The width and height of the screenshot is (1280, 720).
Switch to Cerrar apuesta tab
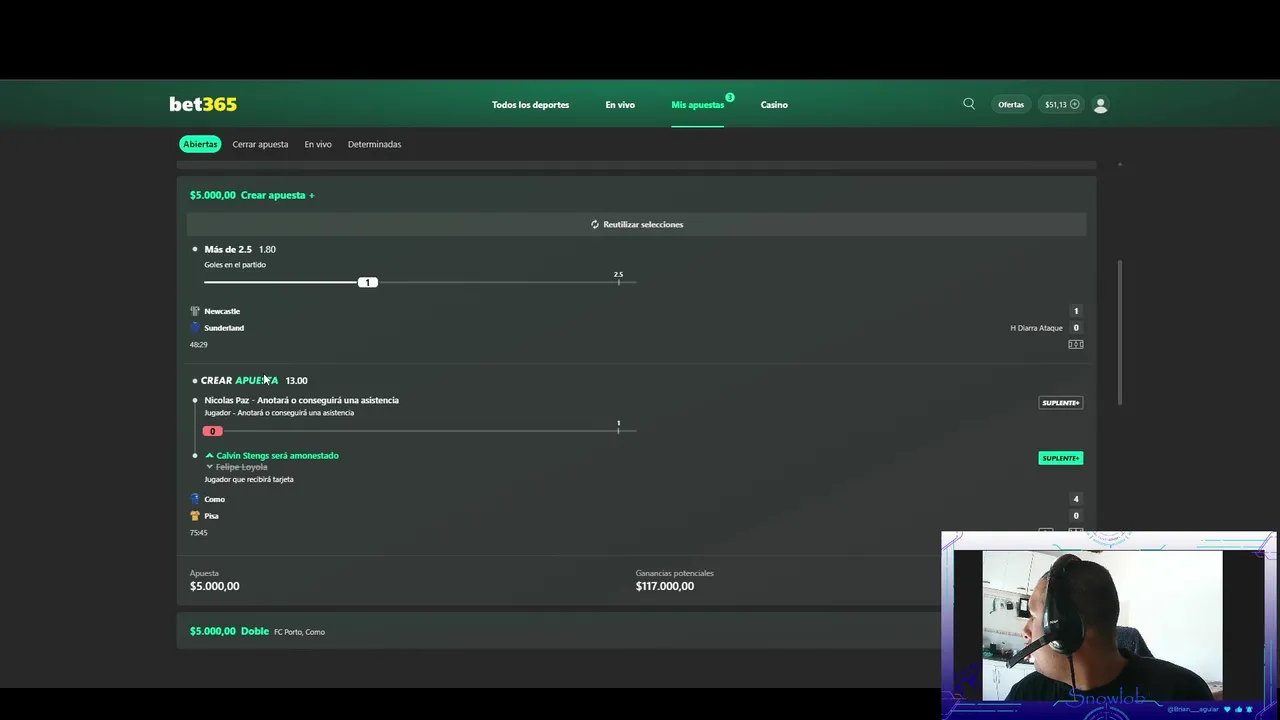[260, 144]
